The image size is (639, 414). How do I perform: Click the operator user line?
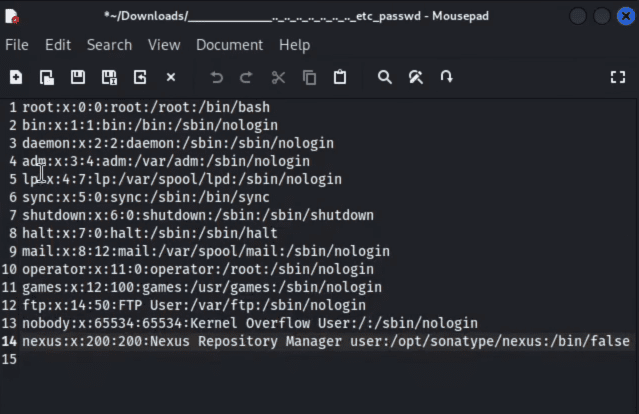pyautogui.click(x=198, y=269)
